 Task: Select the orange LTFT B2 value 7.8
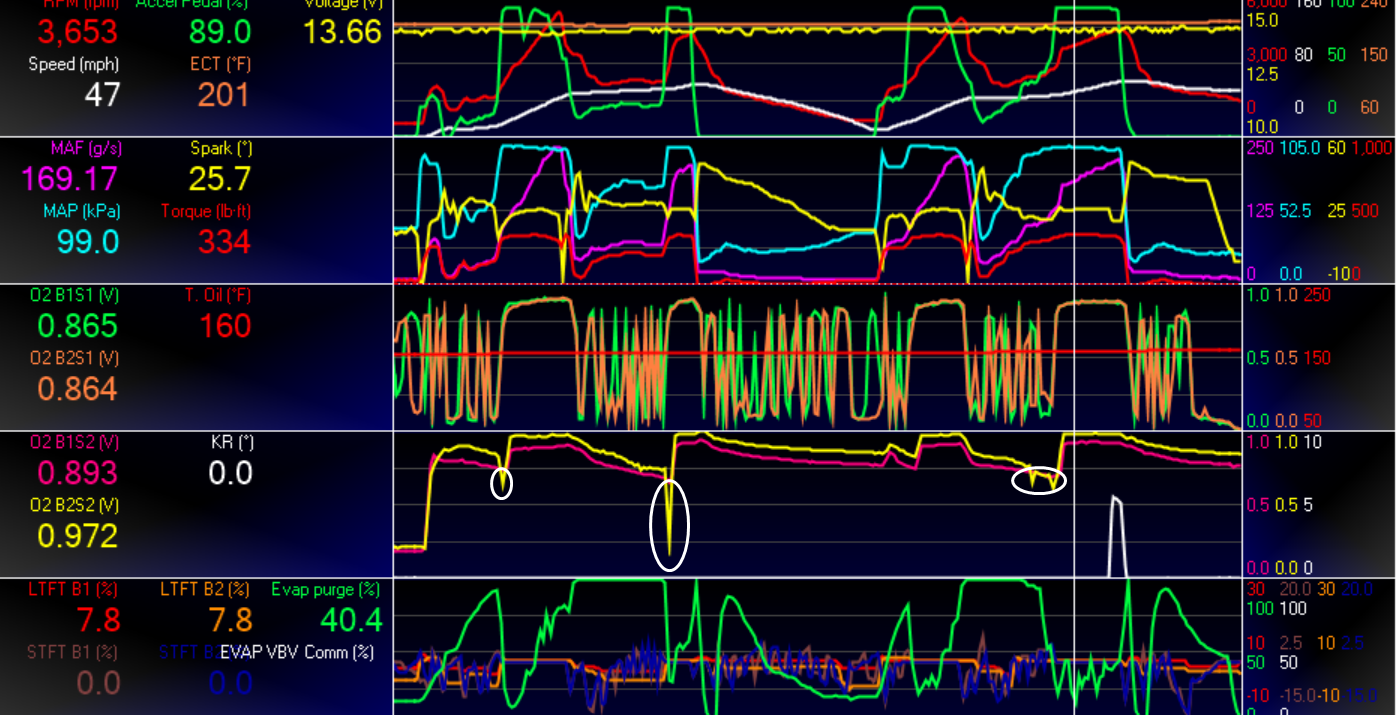230,620
